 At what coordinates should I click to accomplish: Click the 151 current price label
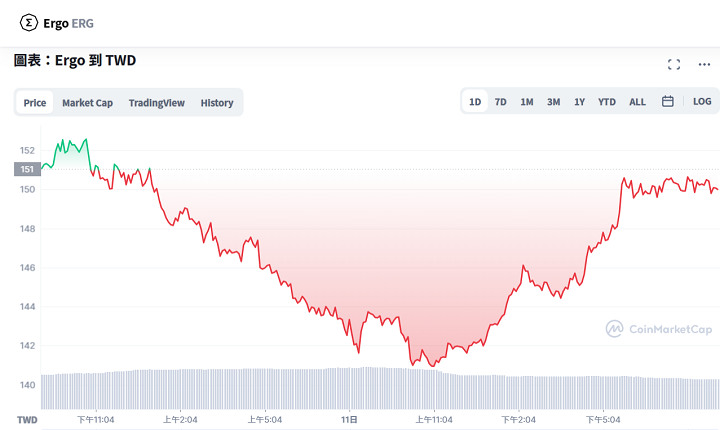[x=28, y=169]
